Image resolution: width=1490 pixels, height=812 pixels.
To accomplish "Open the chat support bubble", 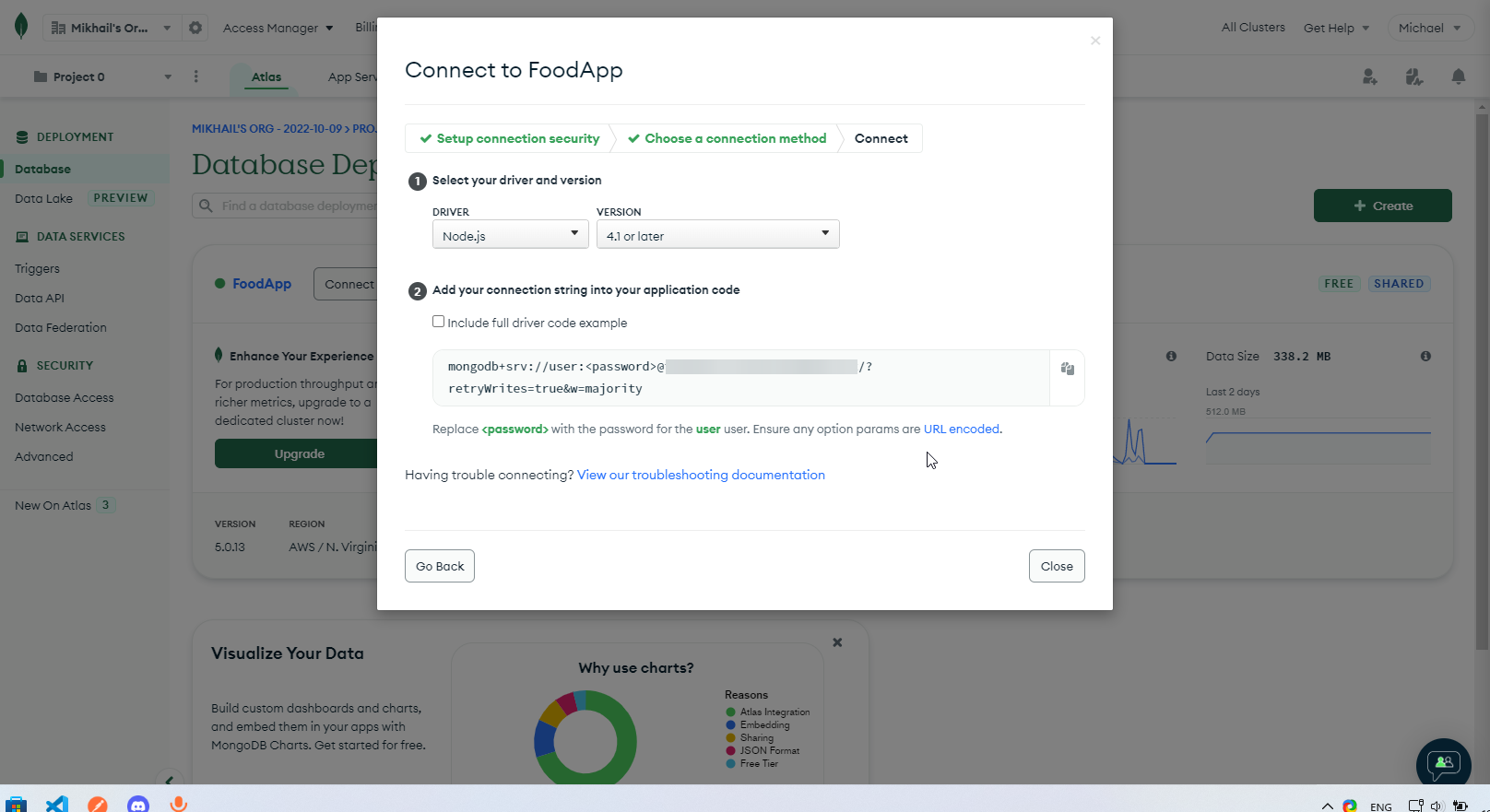I will 1443,764.
